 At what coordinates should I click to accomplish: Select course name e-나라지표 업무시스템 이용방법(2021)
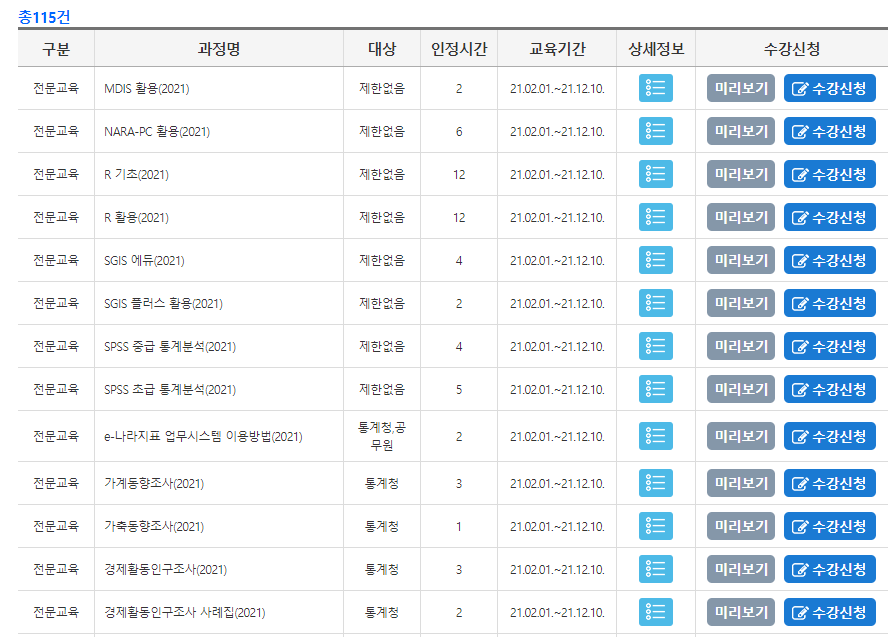pos(203,437)
